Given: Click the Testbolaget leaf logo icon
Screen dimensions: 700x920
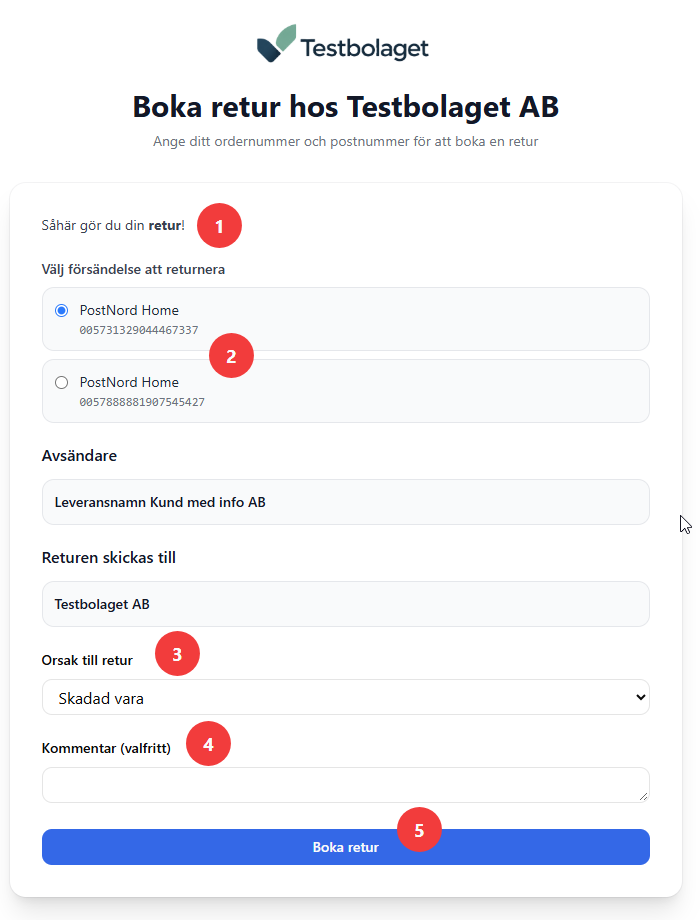Looking at the screenshot, I should 276,43.
